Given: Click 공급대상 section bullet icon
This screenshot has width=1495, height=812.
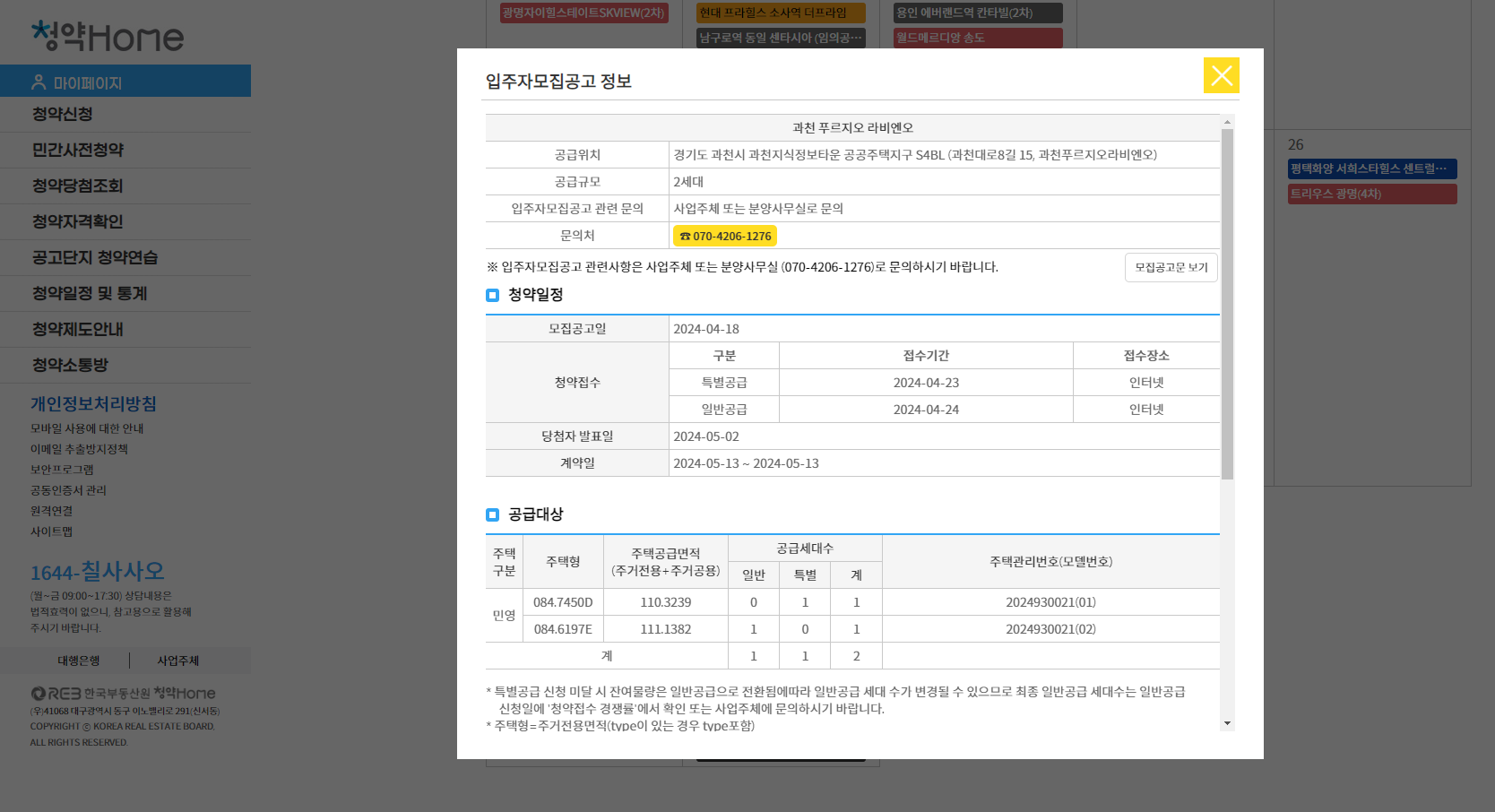Looking at the screenshot, I should (x=492, y=514).
